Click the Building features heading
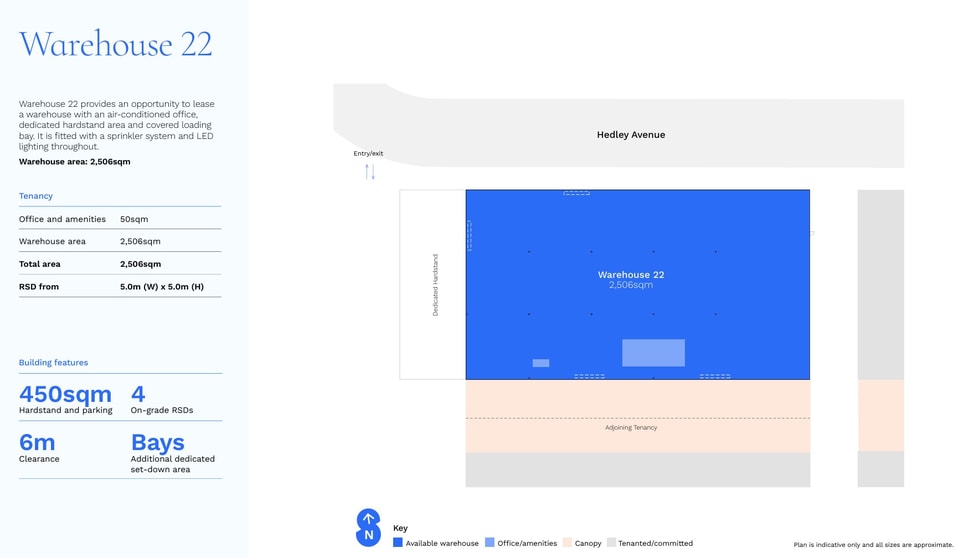 point(53,363)
